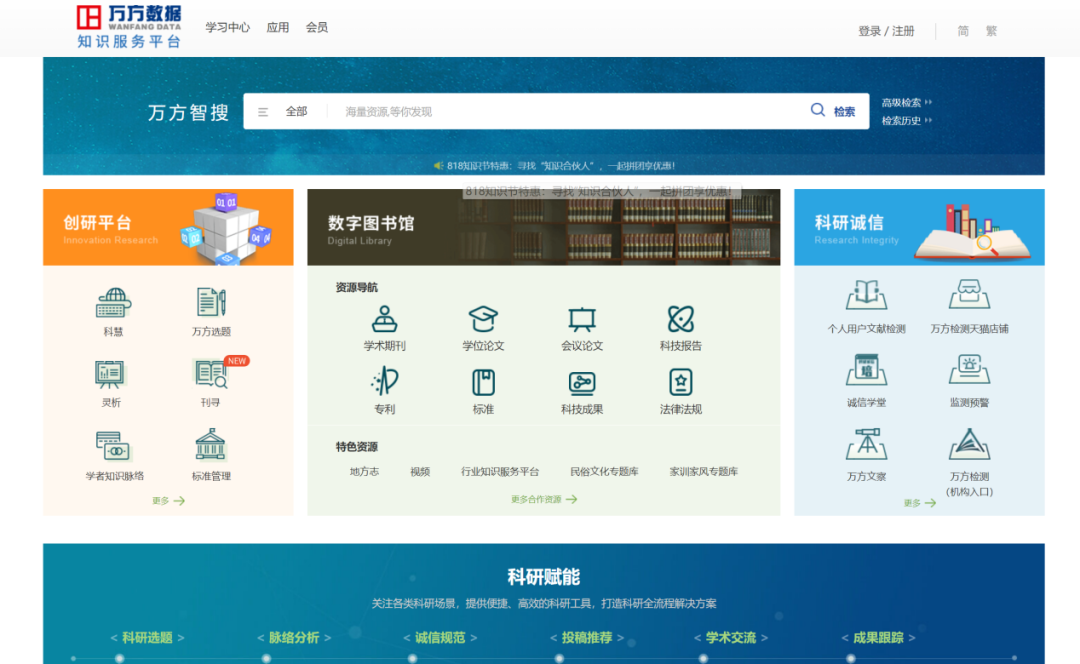Show 更多 in 科研诚信 panel
The width and height of the screenshot is (1080, 664).
tap(920, 503)
